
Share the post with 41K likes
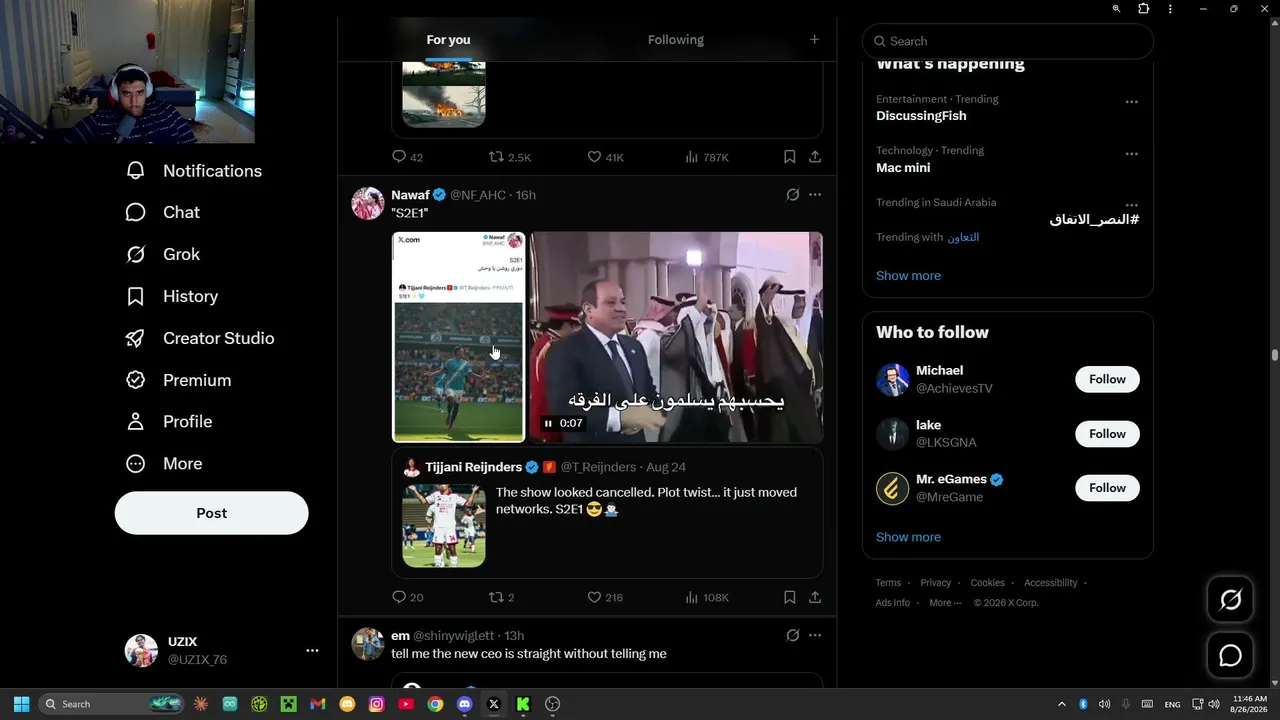[815, 157]
